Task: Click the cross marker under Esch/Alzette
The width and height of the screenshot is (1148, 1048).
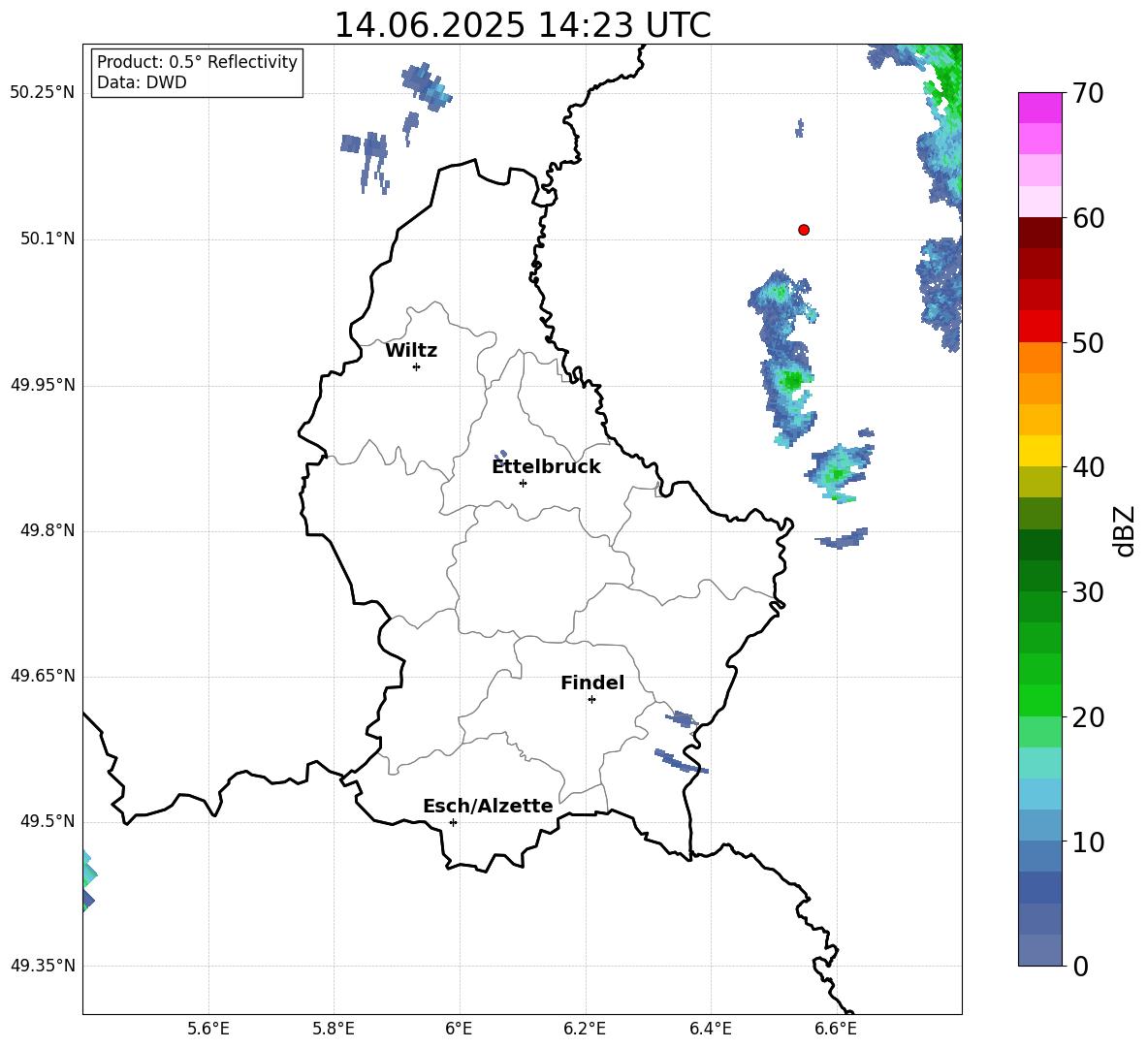Action: (x=453, y=822)
